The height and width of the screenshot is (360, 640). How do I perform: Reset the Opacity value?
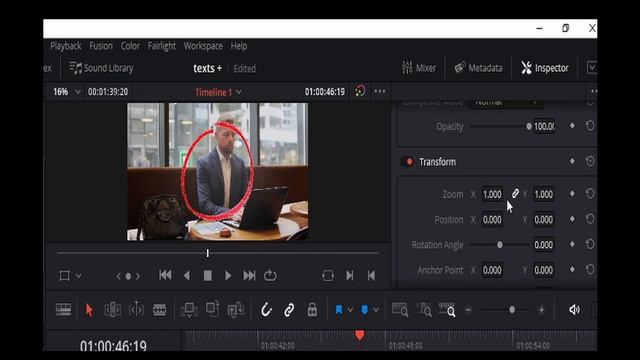click(590, 126)
